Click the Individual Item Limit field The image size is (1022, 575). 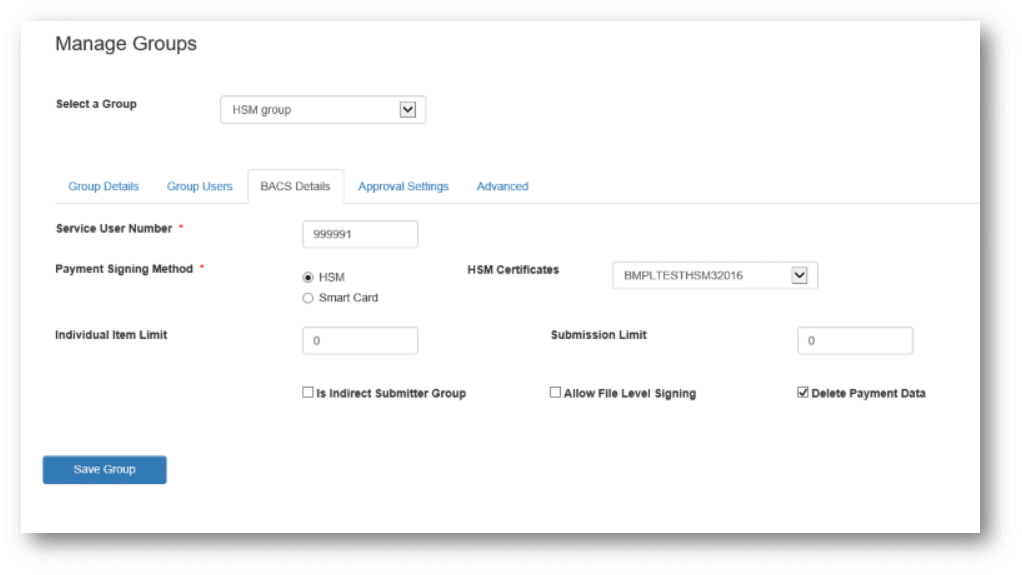tap(360, 340)
